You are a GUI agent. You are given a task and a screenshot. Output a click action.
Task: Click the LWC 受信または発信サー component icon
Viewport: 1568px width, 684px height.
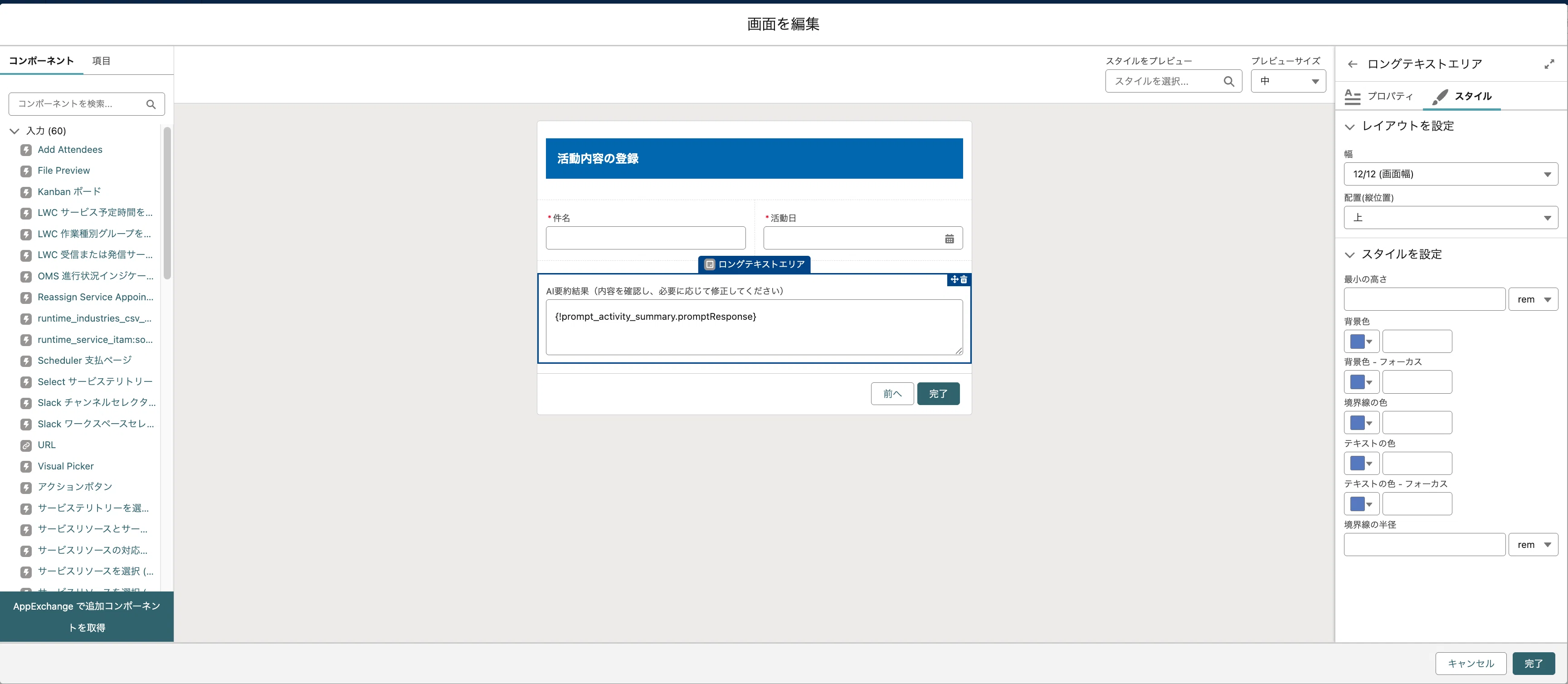click(26, 255)
